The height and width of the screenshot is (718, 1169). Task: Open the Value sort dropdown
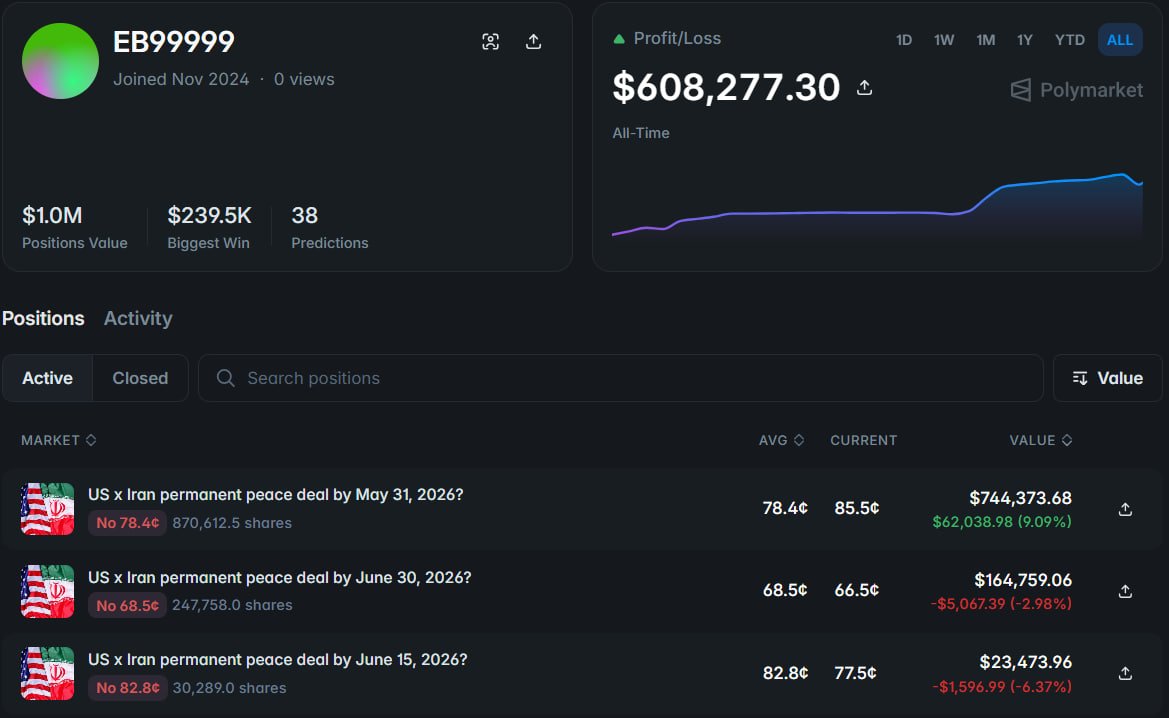pos(1107,378)
